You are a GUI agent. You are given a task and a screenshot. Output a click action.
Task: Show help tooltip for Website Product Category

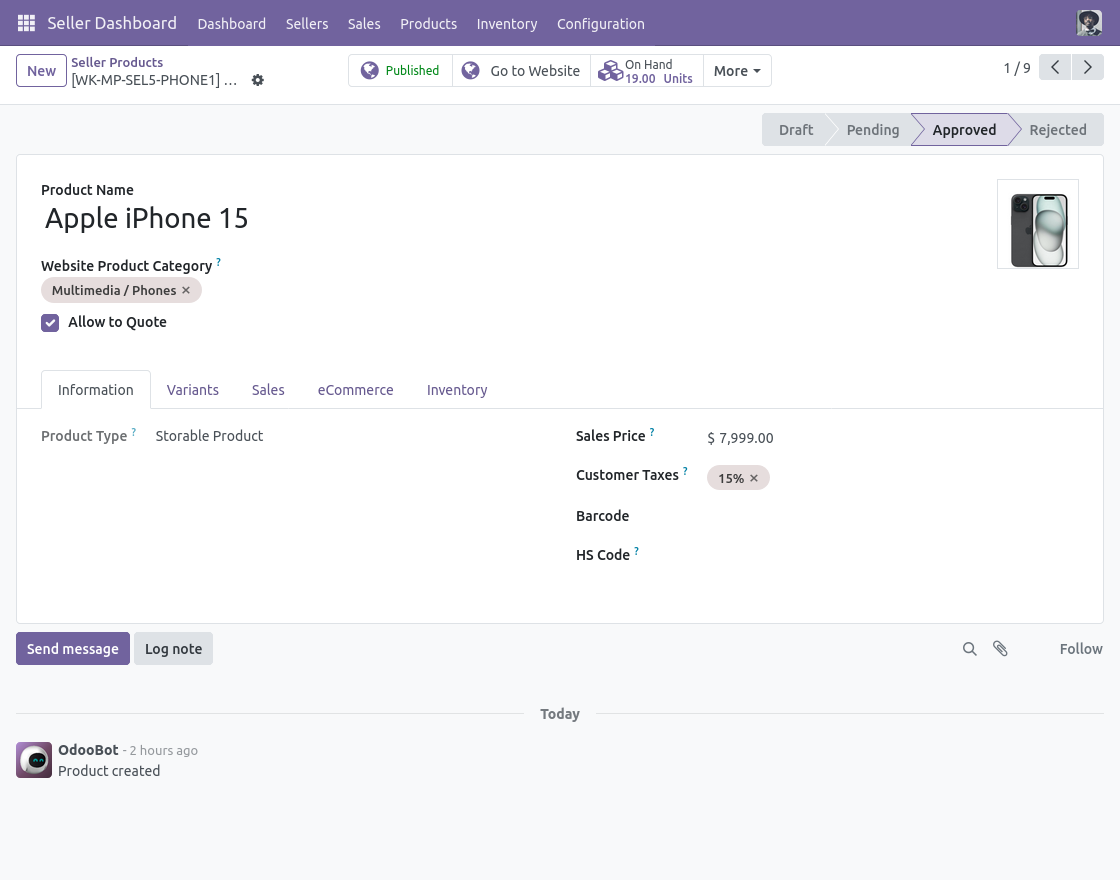point(219,262)
